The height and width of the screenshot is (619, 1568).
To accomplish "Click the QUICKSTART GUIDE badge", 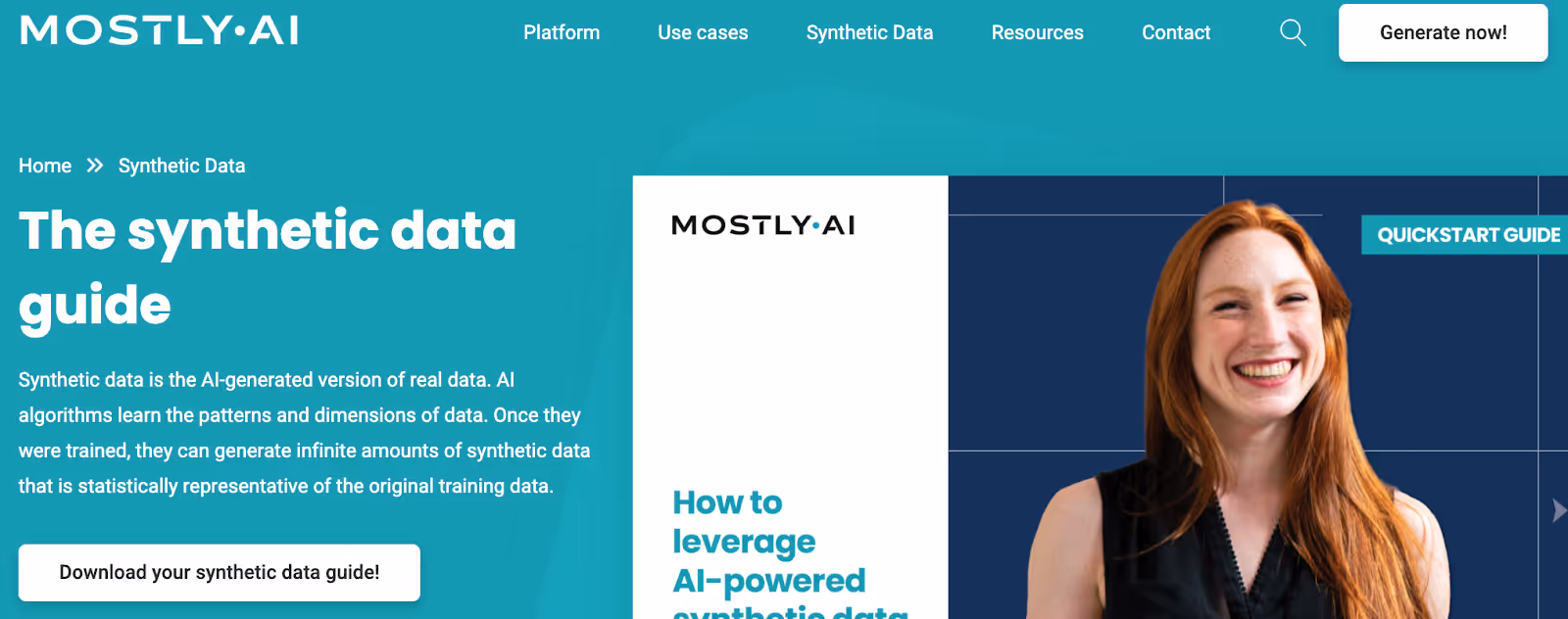I will 1466,235.
